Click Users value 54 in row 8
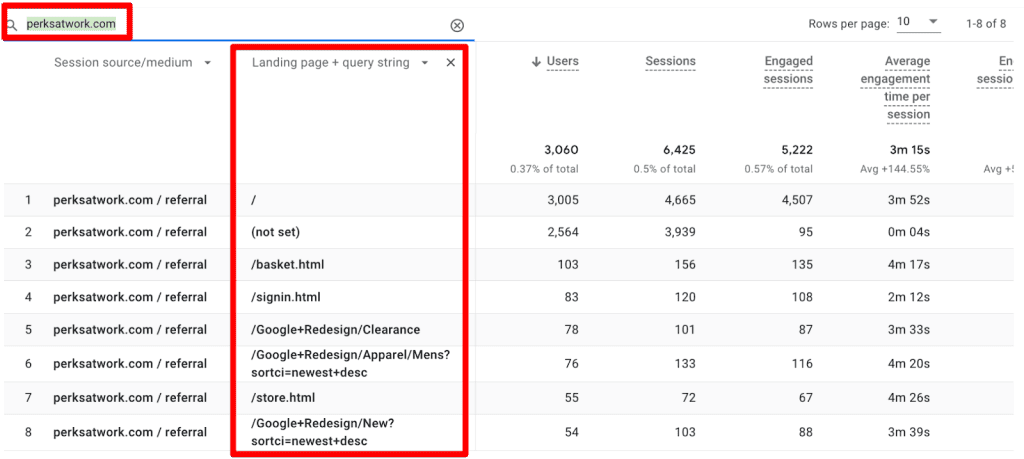 pyautogui.click(x=571, y=432)
